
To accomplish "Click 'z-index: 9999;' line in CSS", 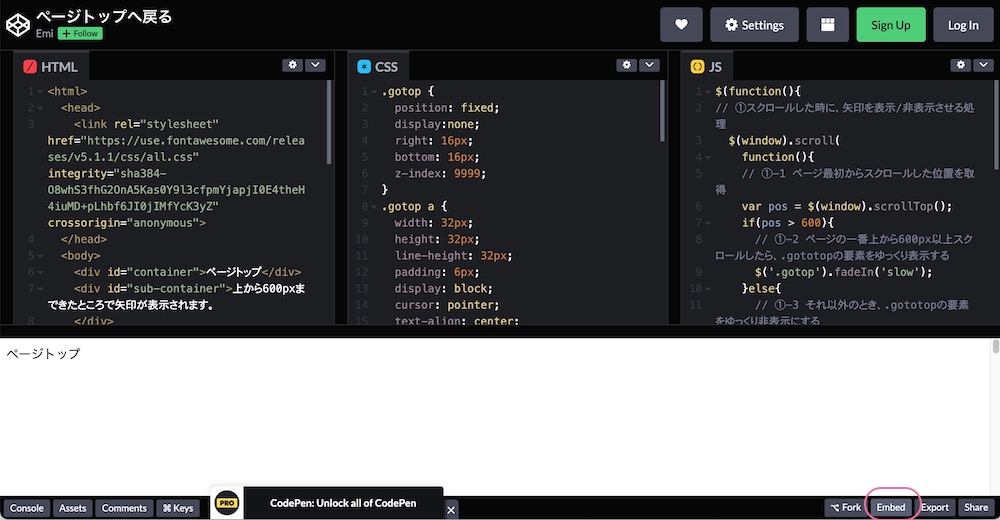I will pyautogui.click(x=440, y=174).
